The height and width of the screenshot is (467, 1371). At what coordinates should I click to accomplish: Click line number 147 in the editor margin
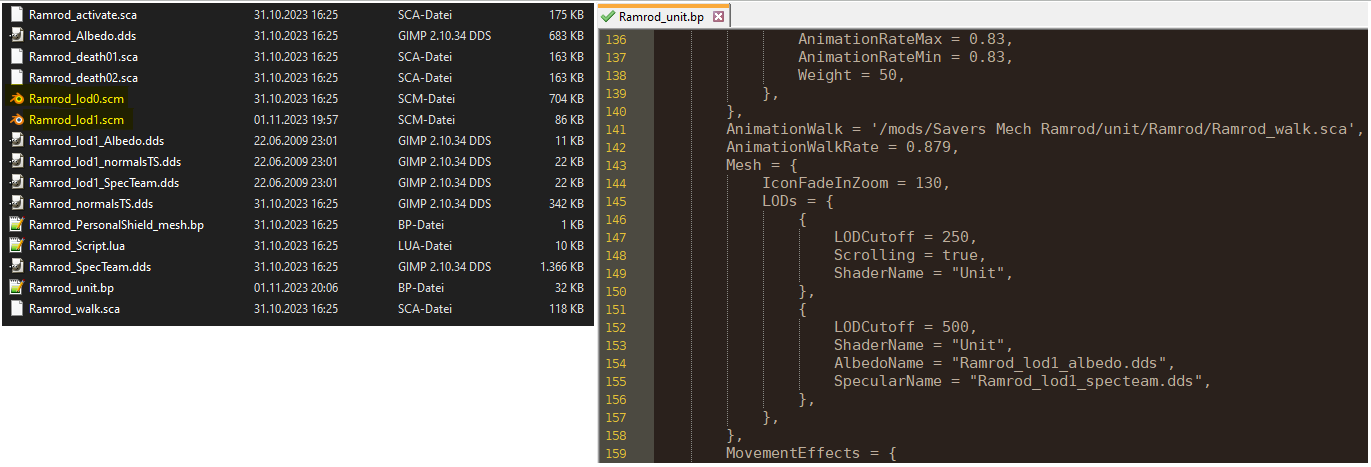pos(616,237)
